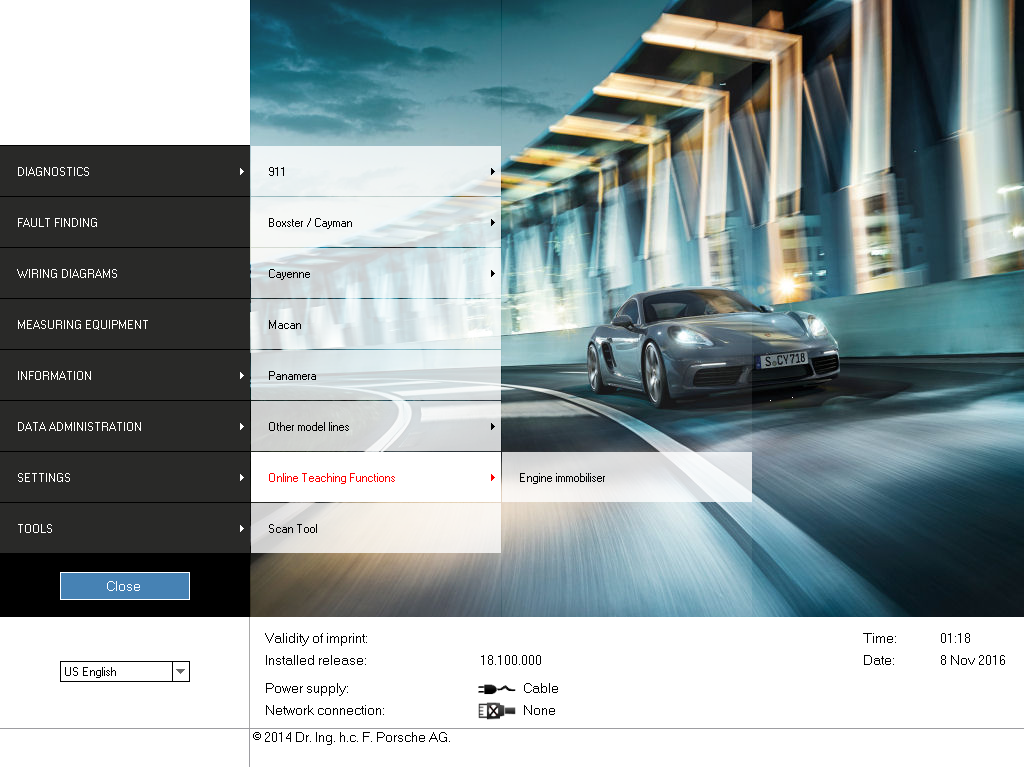Expand the arrow beside TOOLS

(242, 528)
